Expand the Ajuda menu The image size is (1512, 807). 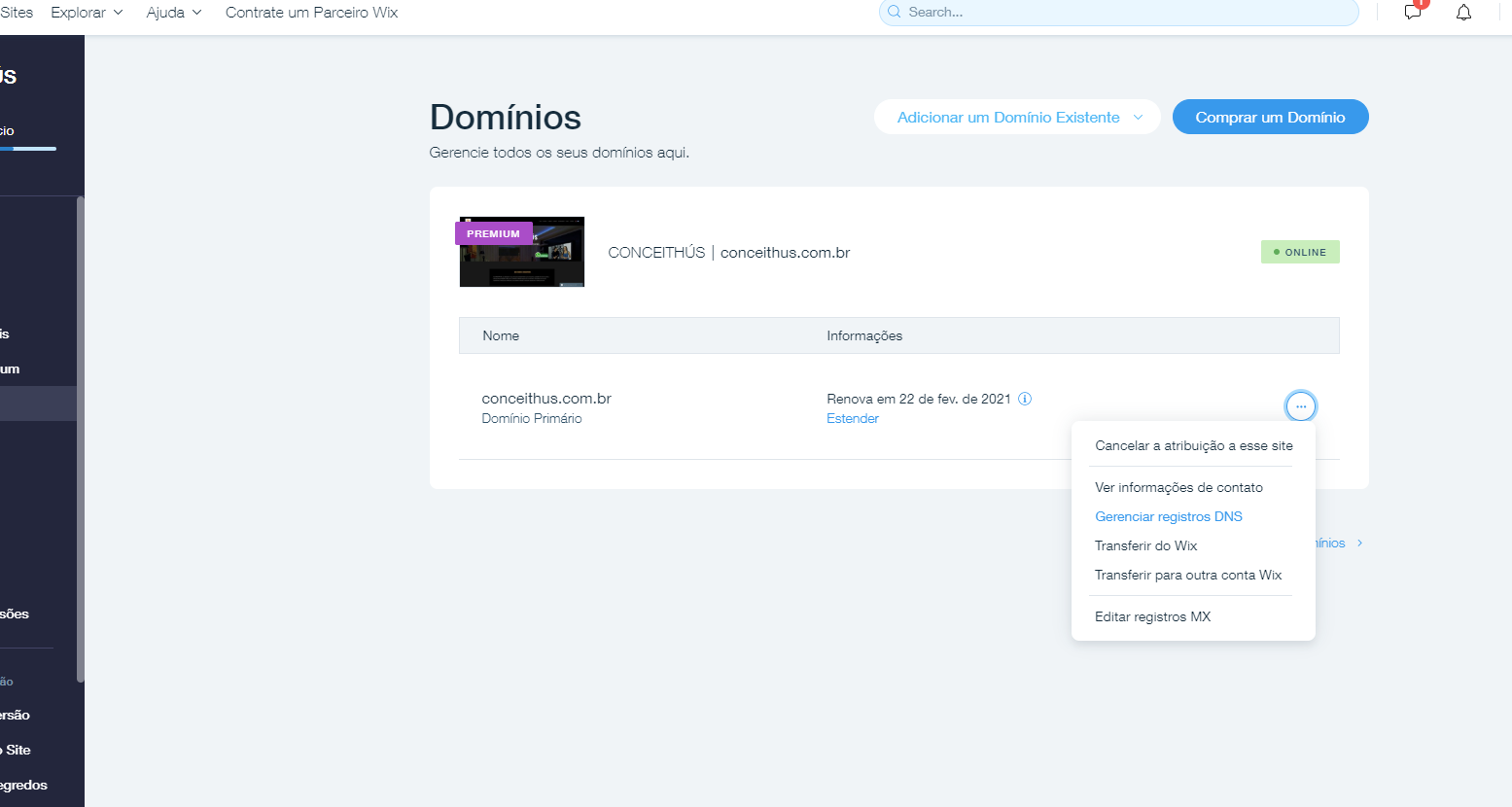(173, 13)
